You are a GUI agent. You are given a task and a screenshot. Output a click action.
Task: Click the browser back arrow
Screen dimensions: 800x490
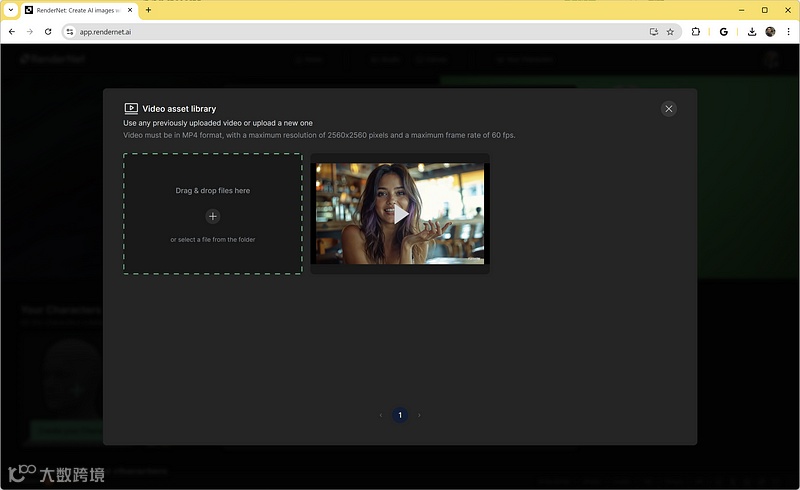(x=12, y=32)
